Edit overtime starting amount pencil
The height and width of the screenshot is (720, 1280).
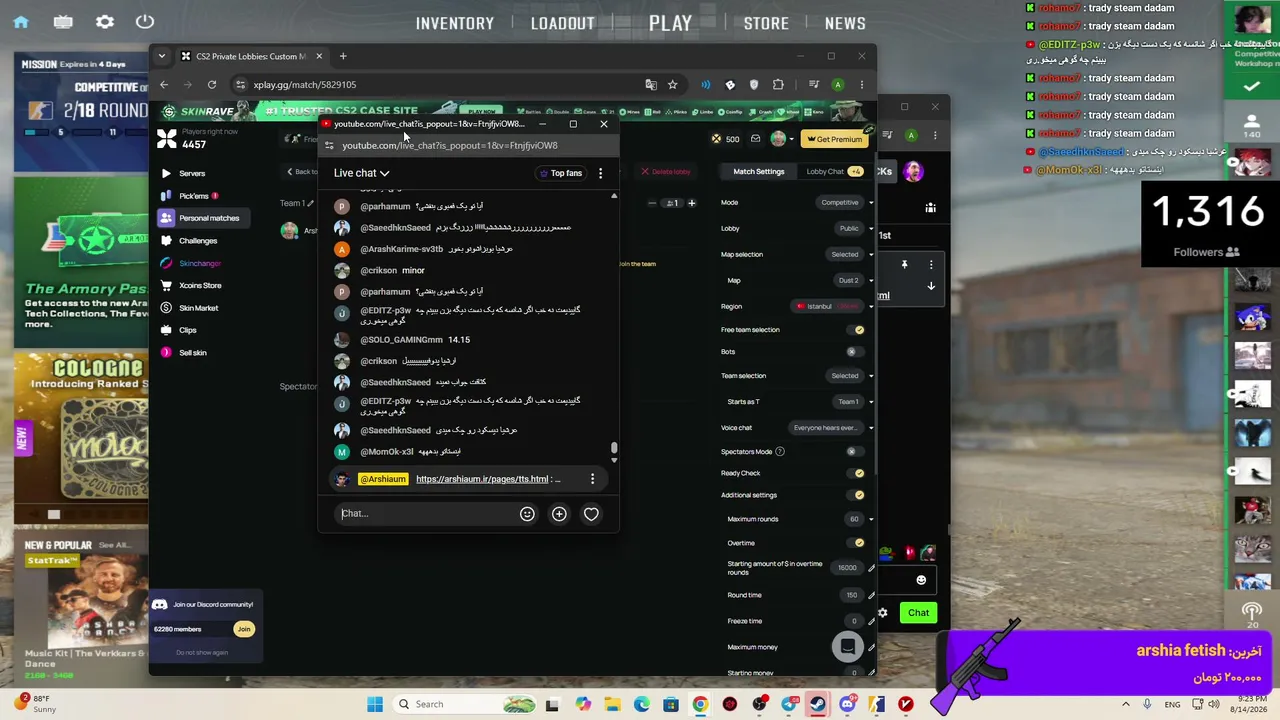tap(871, 568)
